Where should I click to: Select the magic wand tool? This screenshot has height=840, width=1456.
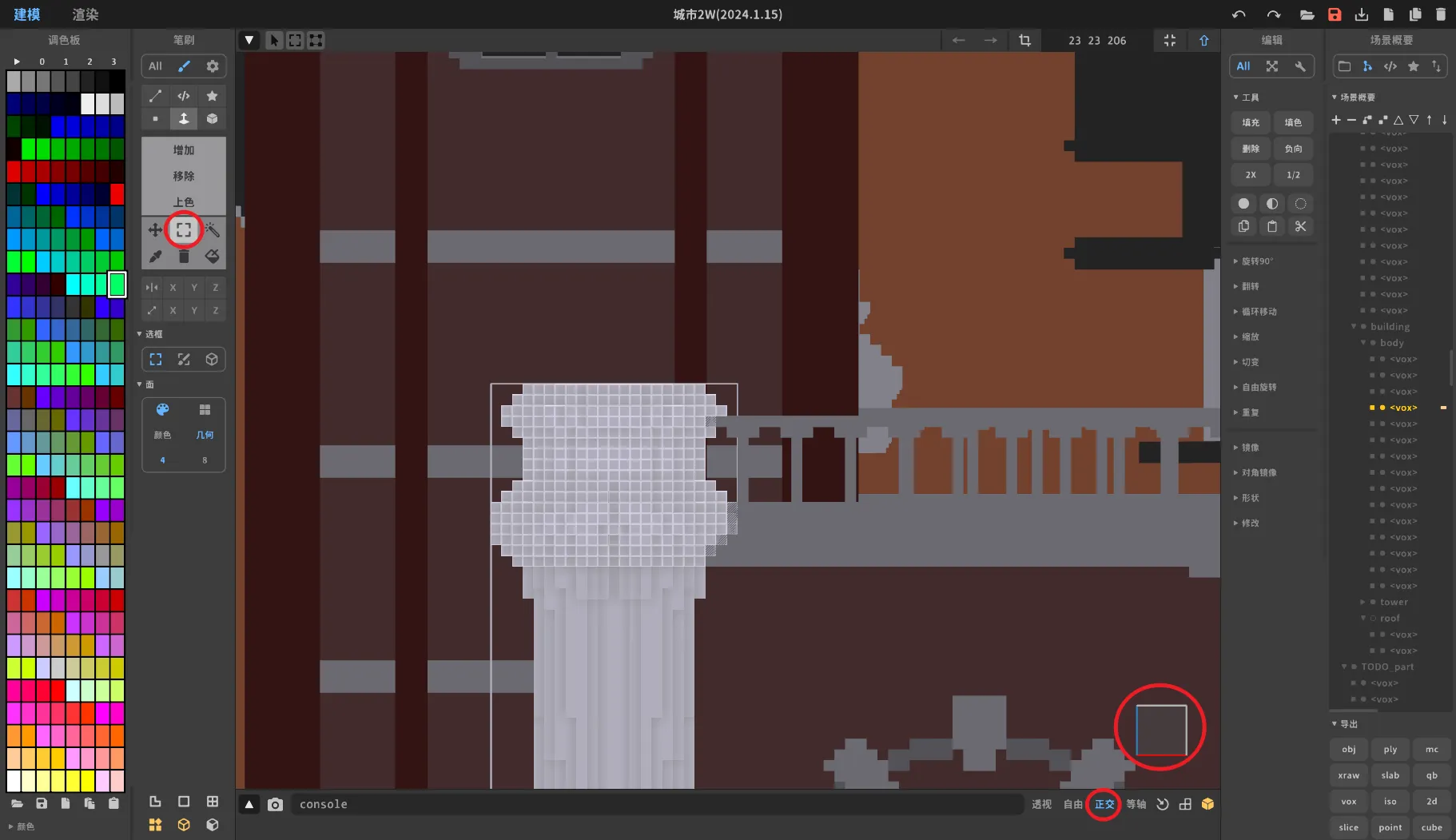212,230
